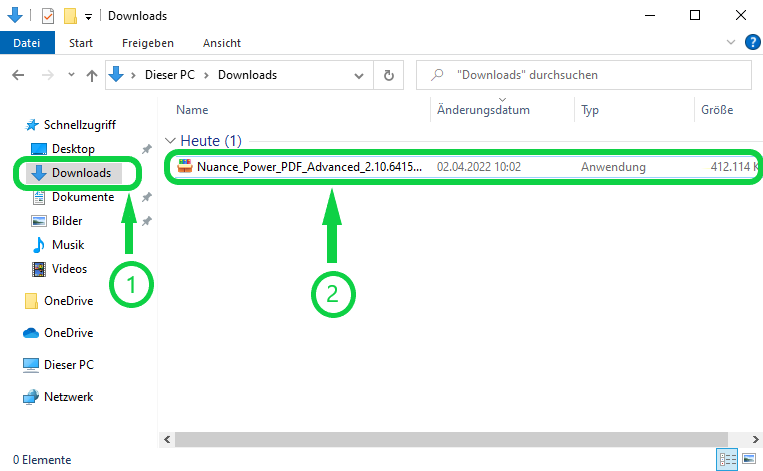Image resolution: width=763 pixels, height=471 pixels.
Task: Click the Nuance installer file icon
Action: click(x=185, y=166)
